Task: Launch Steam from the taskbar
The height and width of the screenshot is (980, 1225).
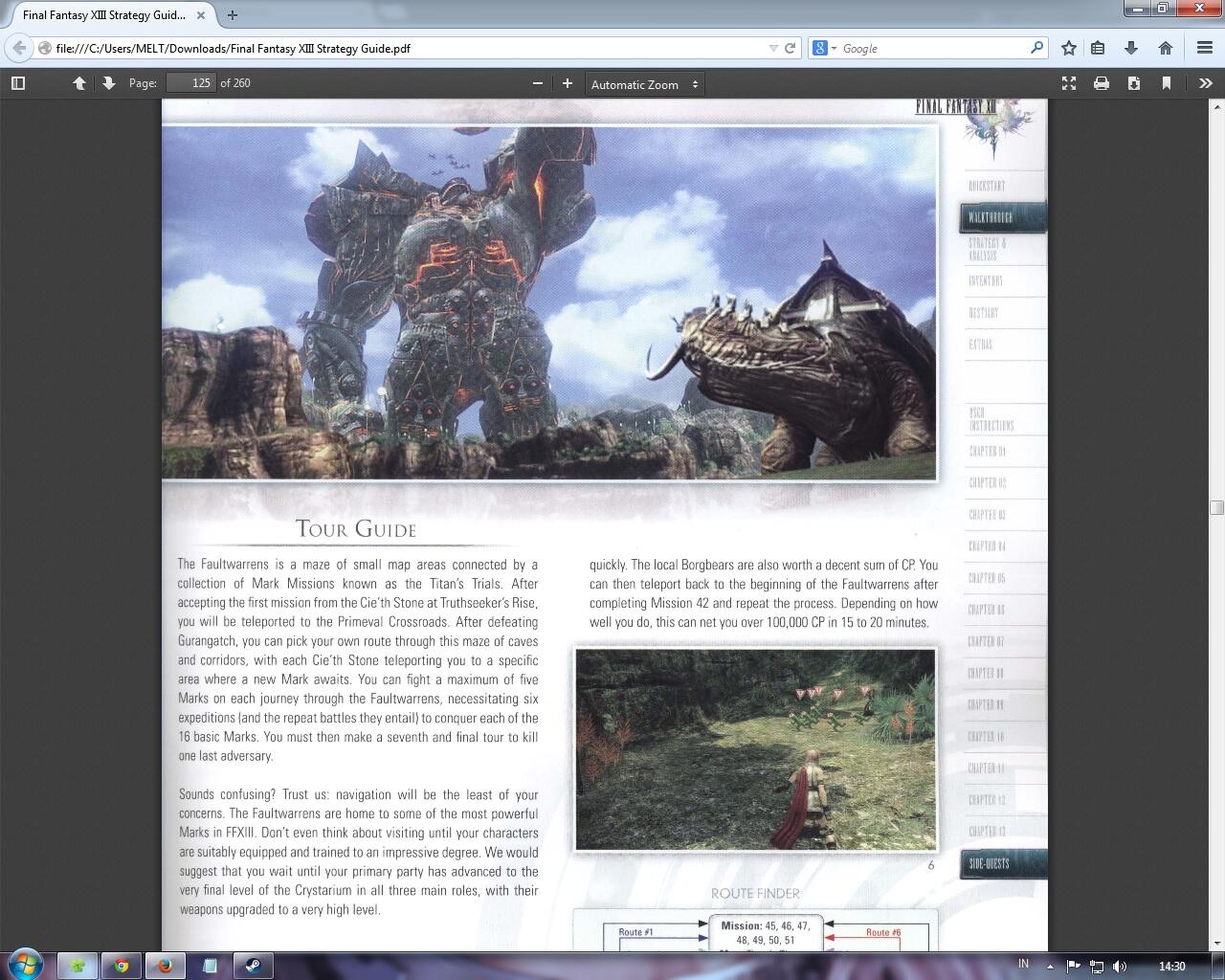Action: (254, 966)
